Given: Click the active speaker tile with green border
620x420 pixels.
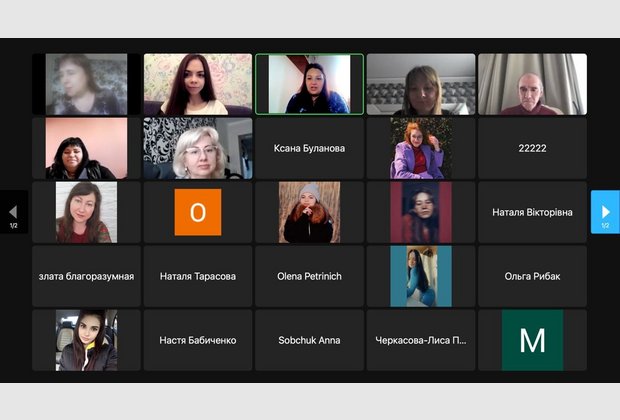Looking at the screenshot, I should click(309, 84).
